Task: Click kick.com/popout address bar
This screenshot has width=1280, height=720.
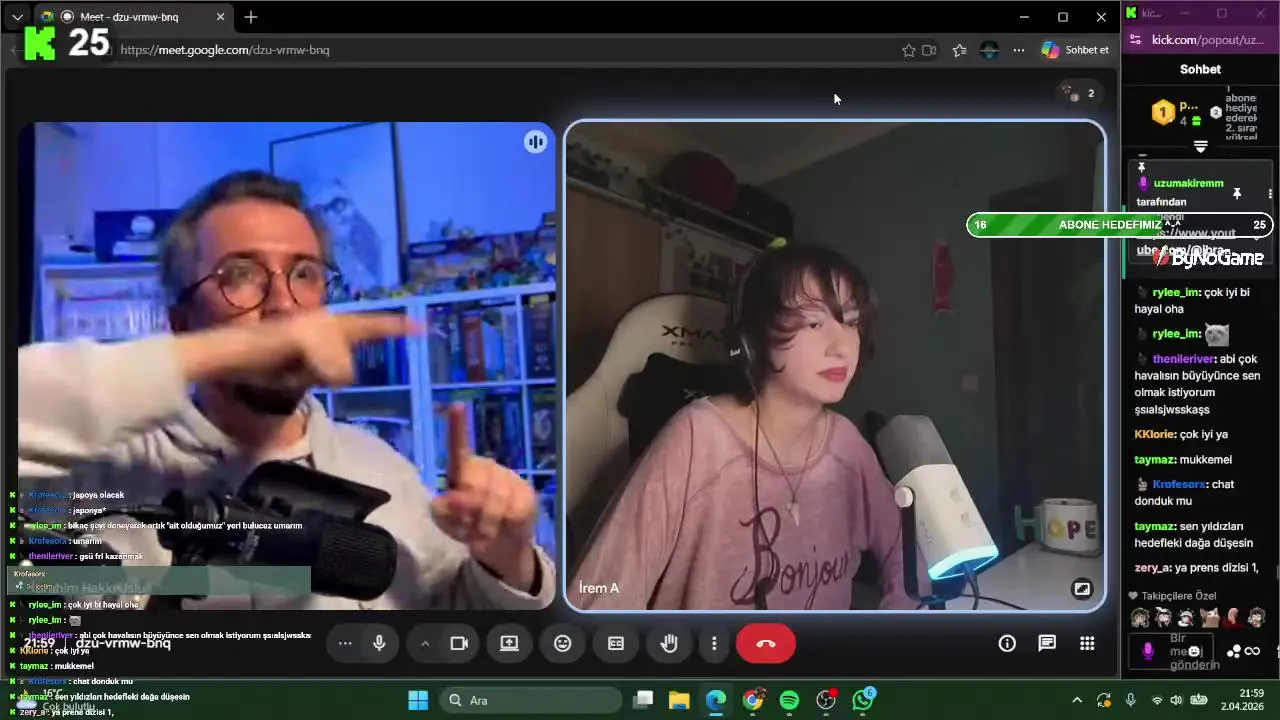Action: pyautogui.click(x=1209, y=40)
